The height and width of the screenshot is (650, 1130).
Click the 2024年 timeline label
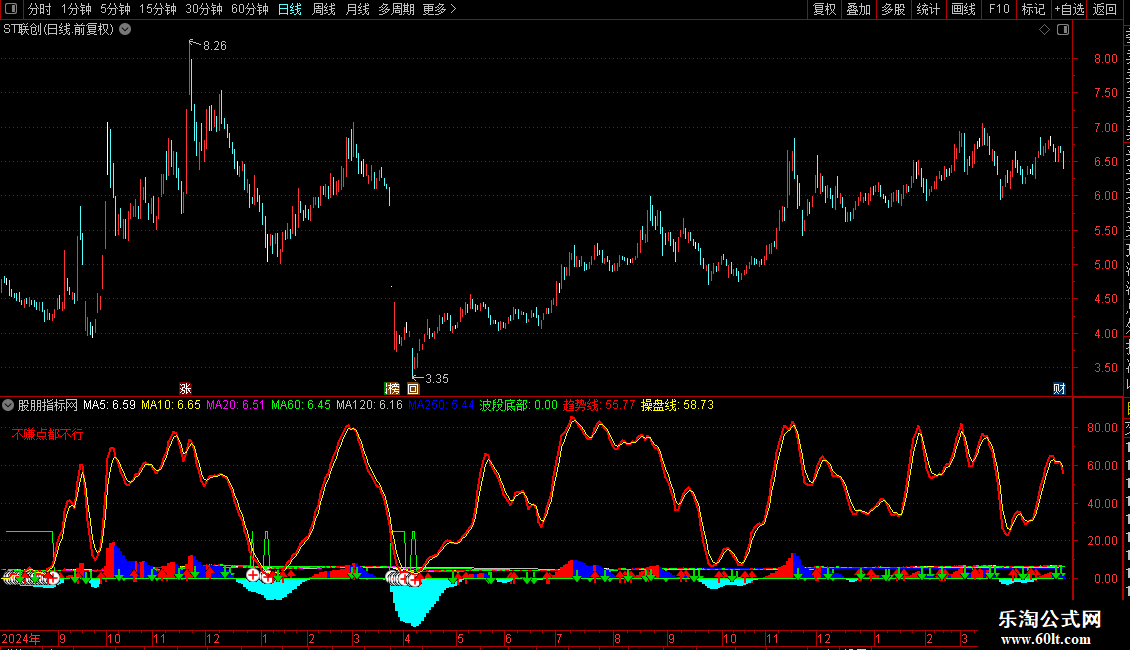[x=20, y=638]
